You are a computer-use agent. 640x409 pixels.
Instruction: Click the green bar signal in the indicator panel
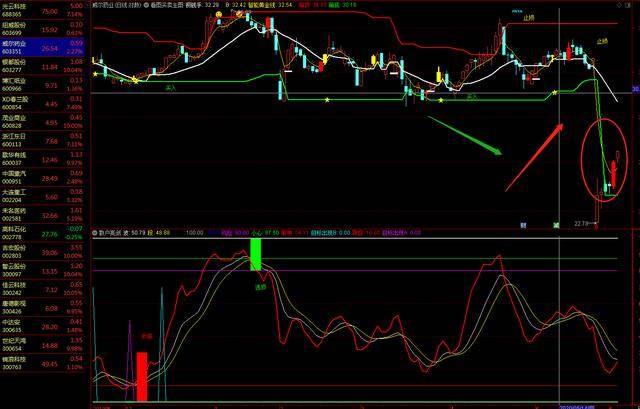(x=256, y=253)
